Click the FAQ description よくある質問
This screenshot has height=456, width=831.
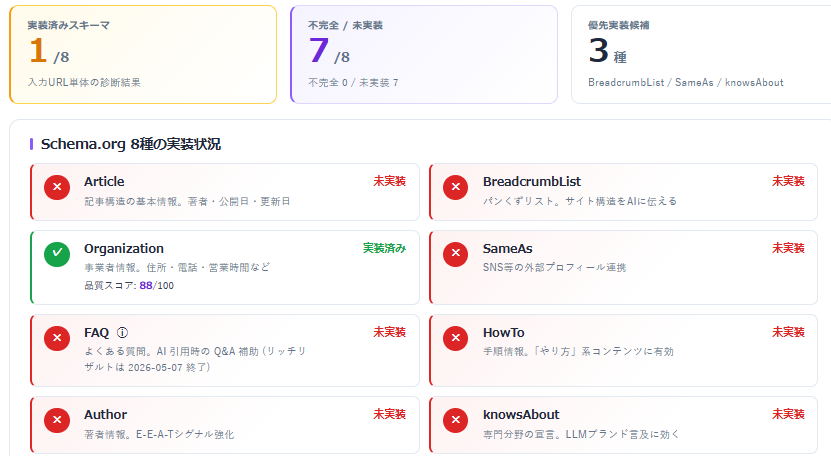195,359
